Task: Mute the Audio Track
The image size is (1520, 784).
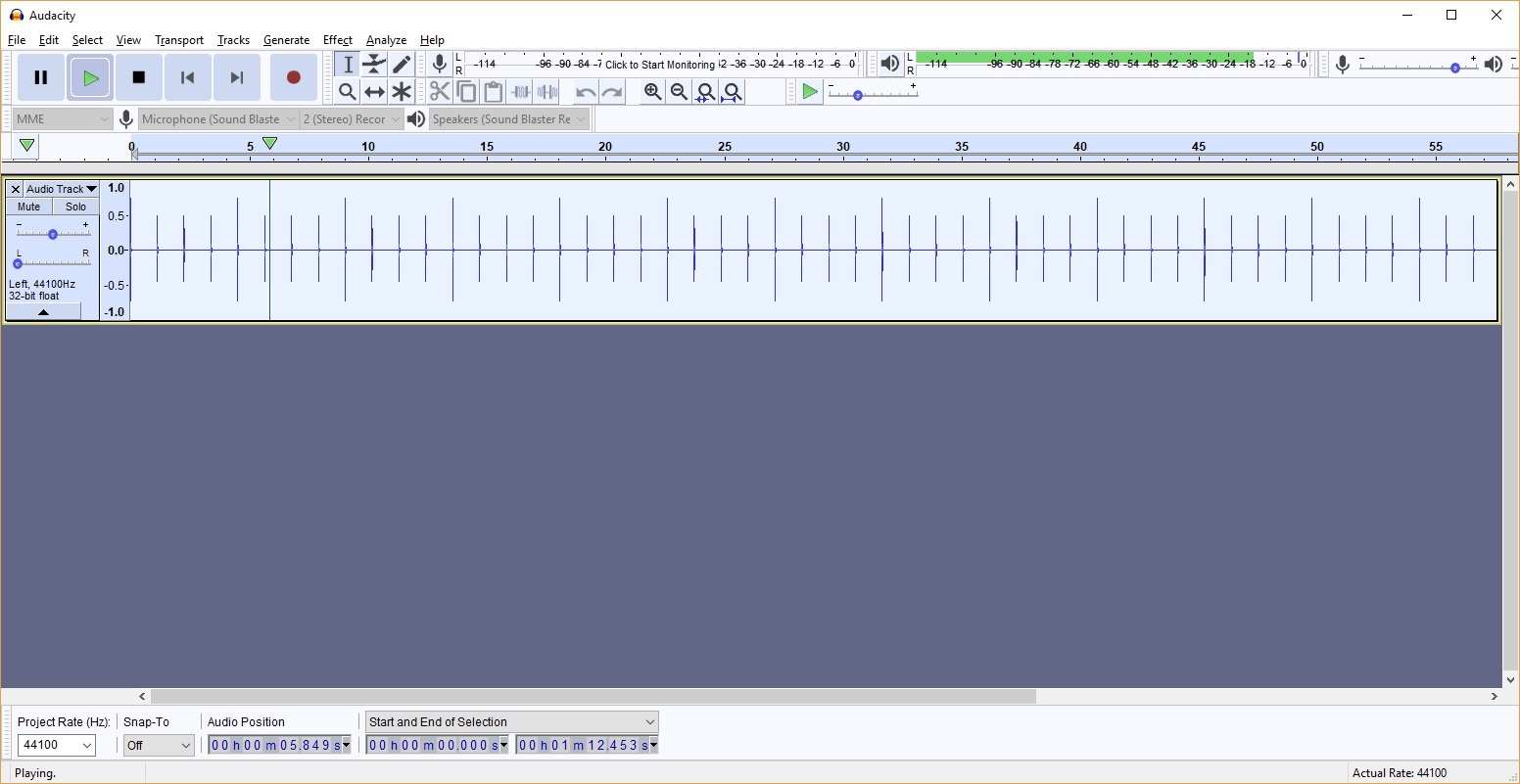Action: coord(29,207)
